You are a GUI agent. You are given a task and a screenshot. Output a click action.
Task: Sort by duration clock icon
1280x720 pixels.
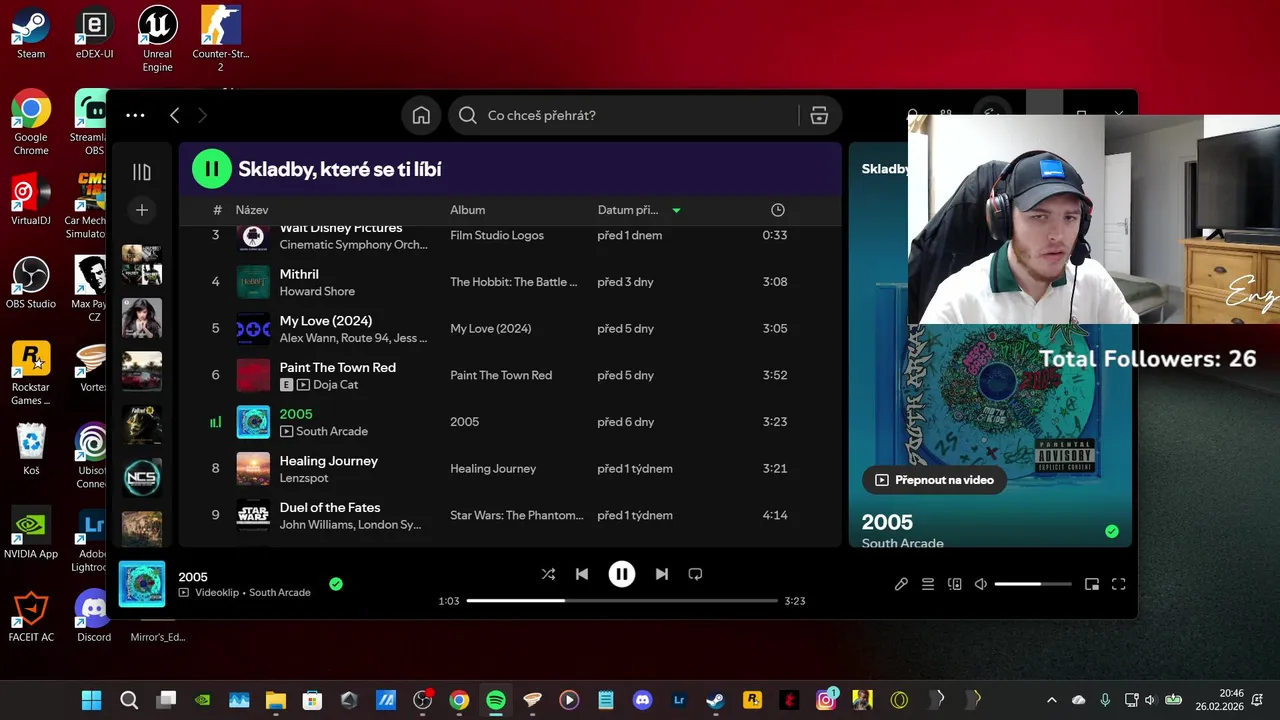778,210
